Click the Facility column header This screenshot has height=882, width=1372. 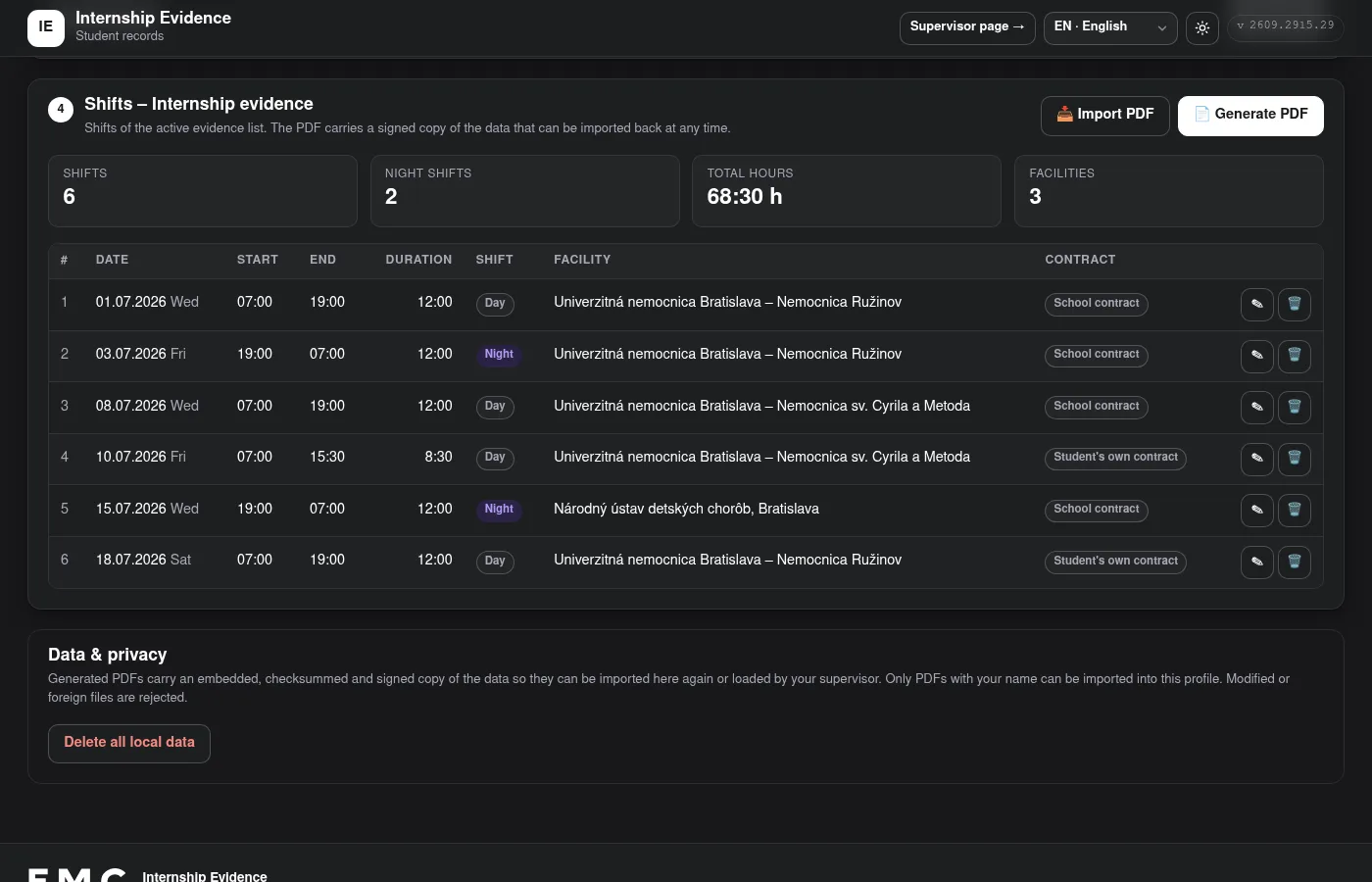tap(582, 260)
